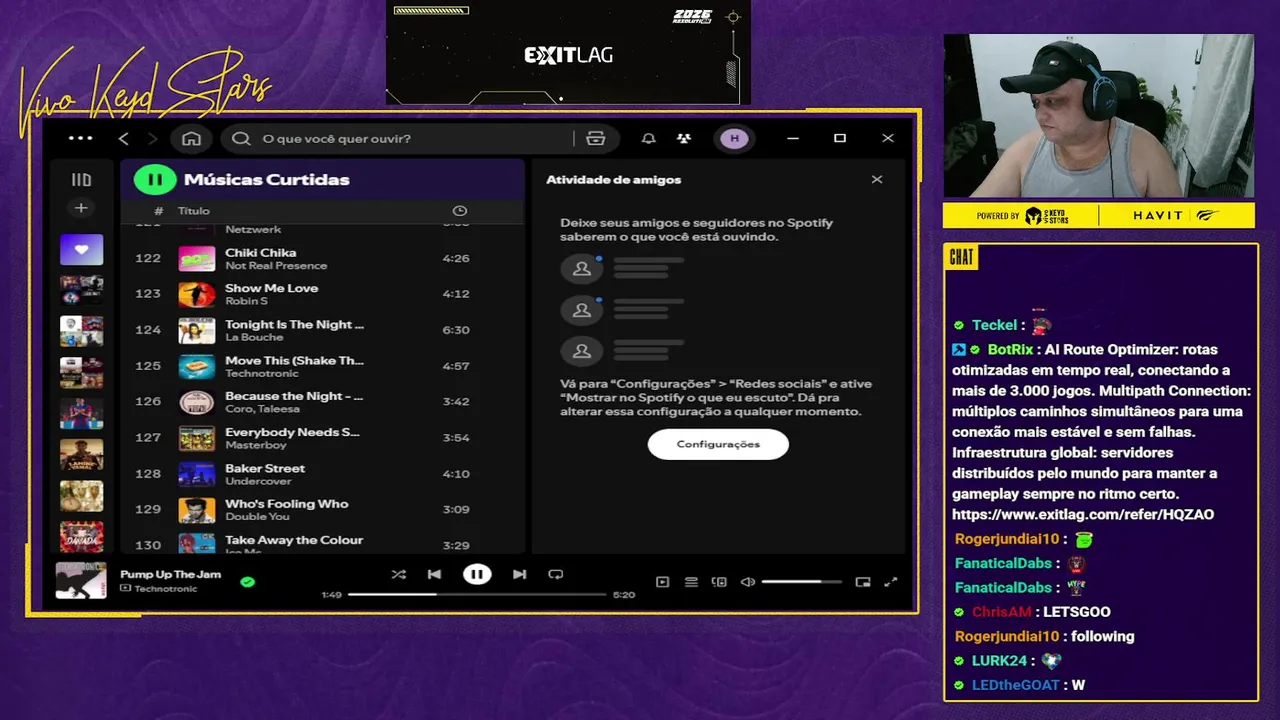Select track 'Show Me Love'
Viewport: 1280px width, 720px height.
coord(271,288)
